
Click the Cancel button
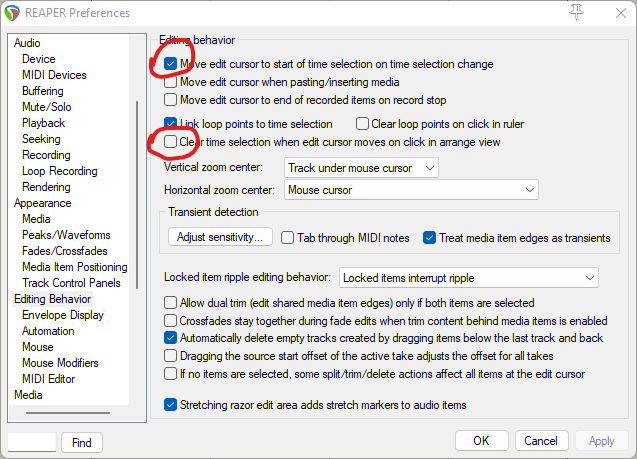pos(541,441)
